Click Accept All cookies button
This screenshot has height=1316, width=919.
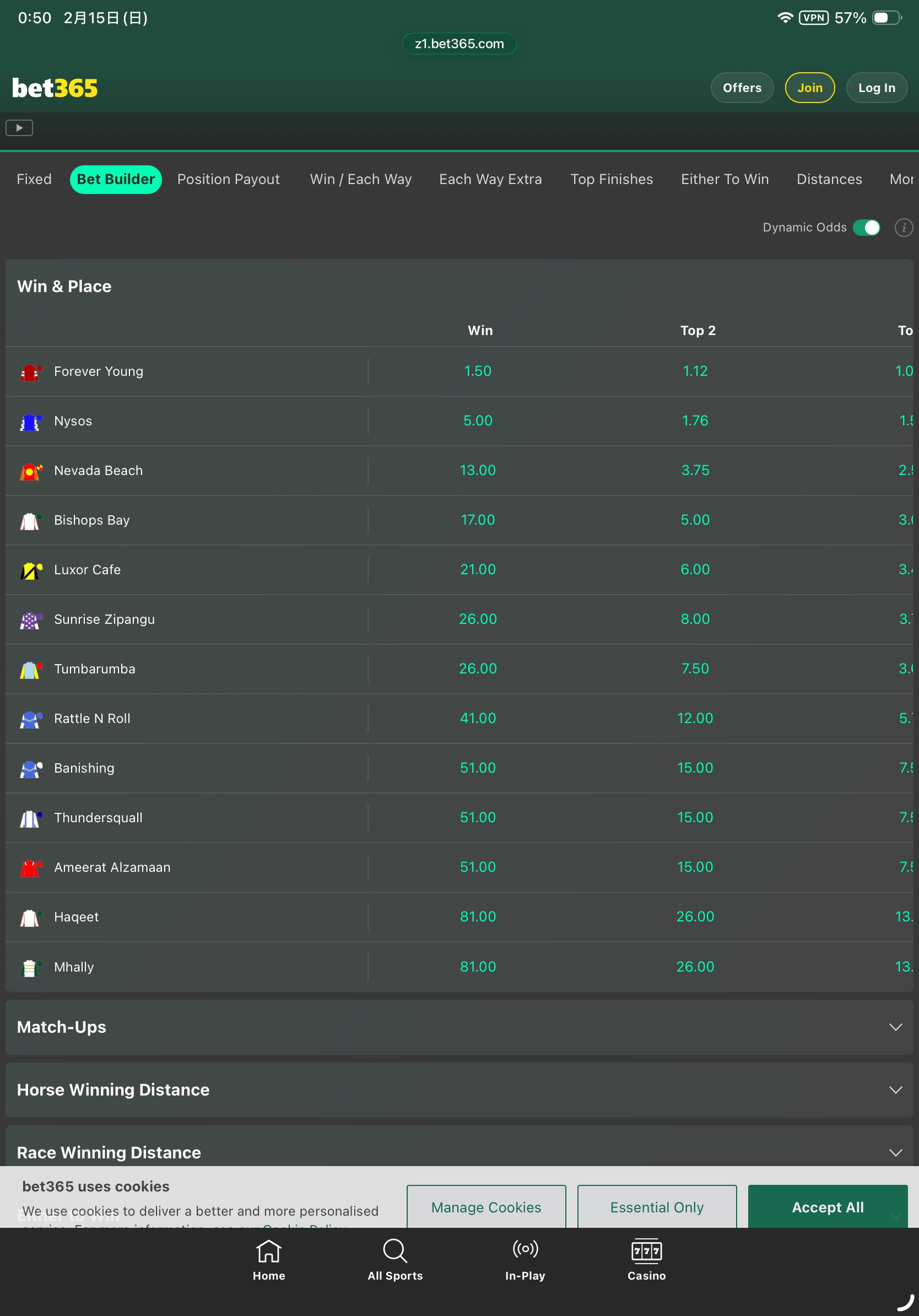pos(828,1207)
